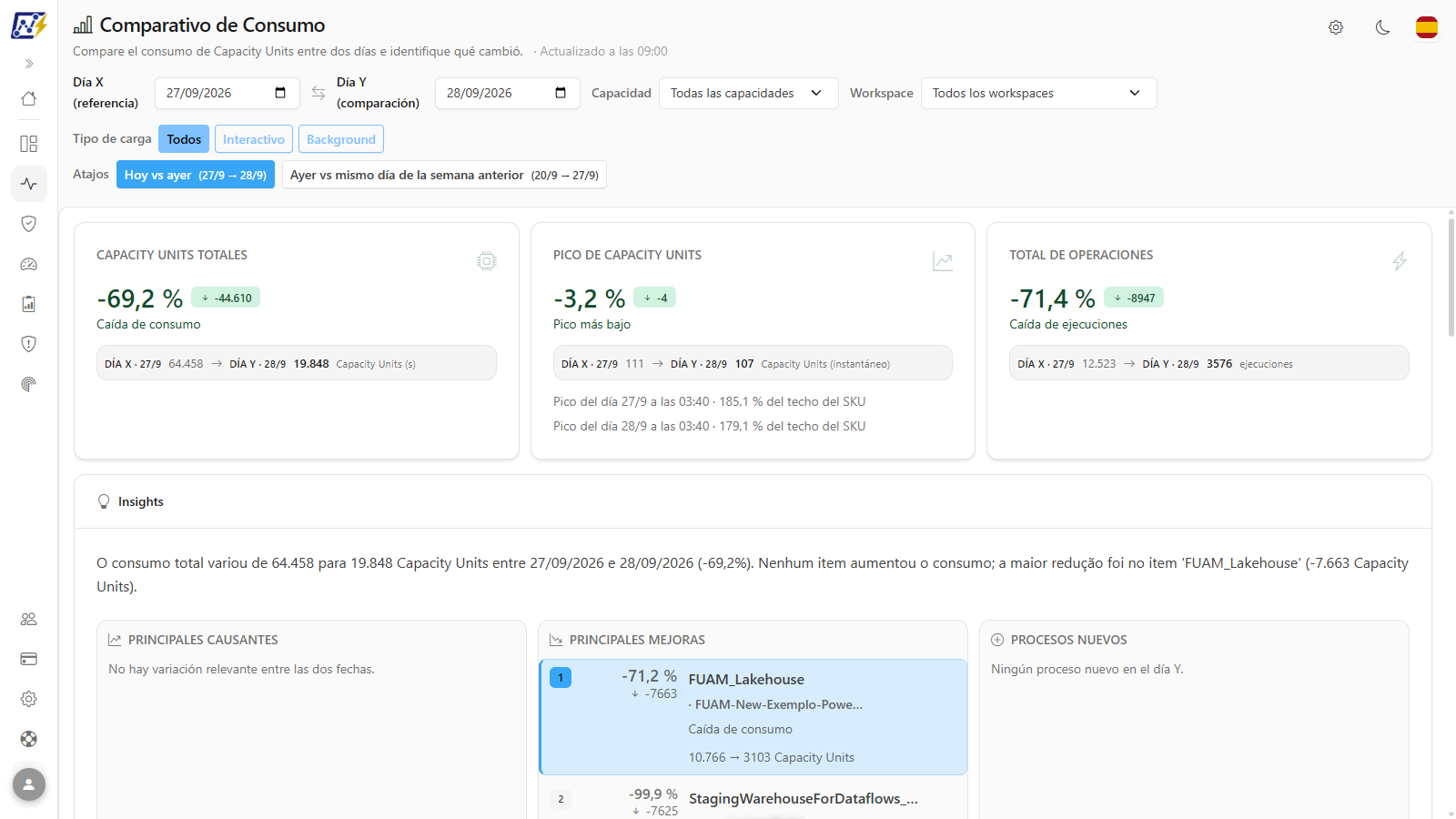Click the page vertical scrollbar
This screenshot has width=1456, height=819.
click(1451, 278)
